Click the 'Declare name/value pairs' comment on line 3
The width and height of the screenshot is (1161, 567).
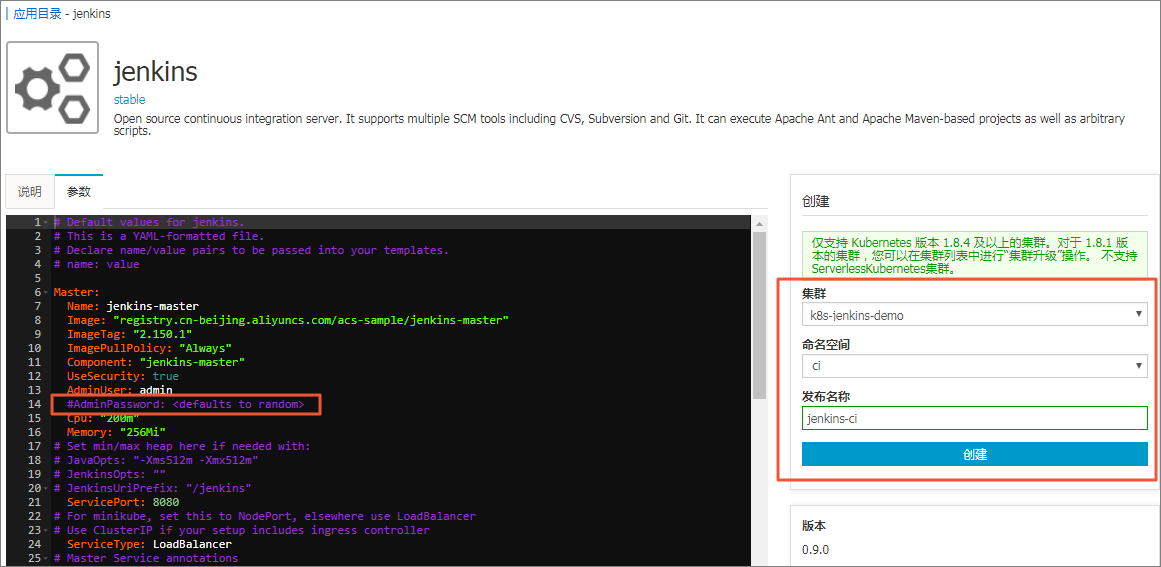(251, 250)
